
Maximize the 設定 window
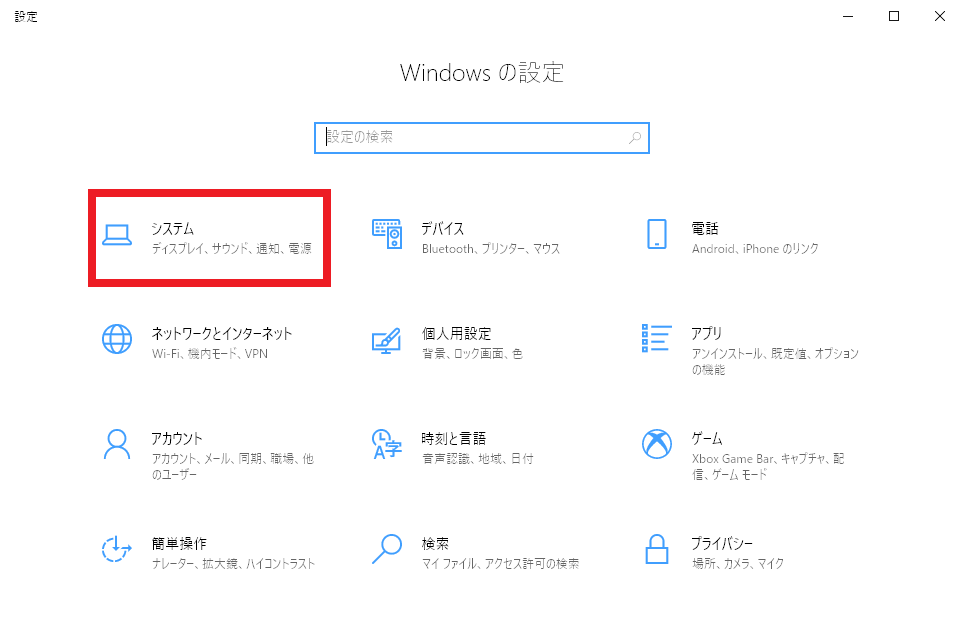[x=893, y=16]
